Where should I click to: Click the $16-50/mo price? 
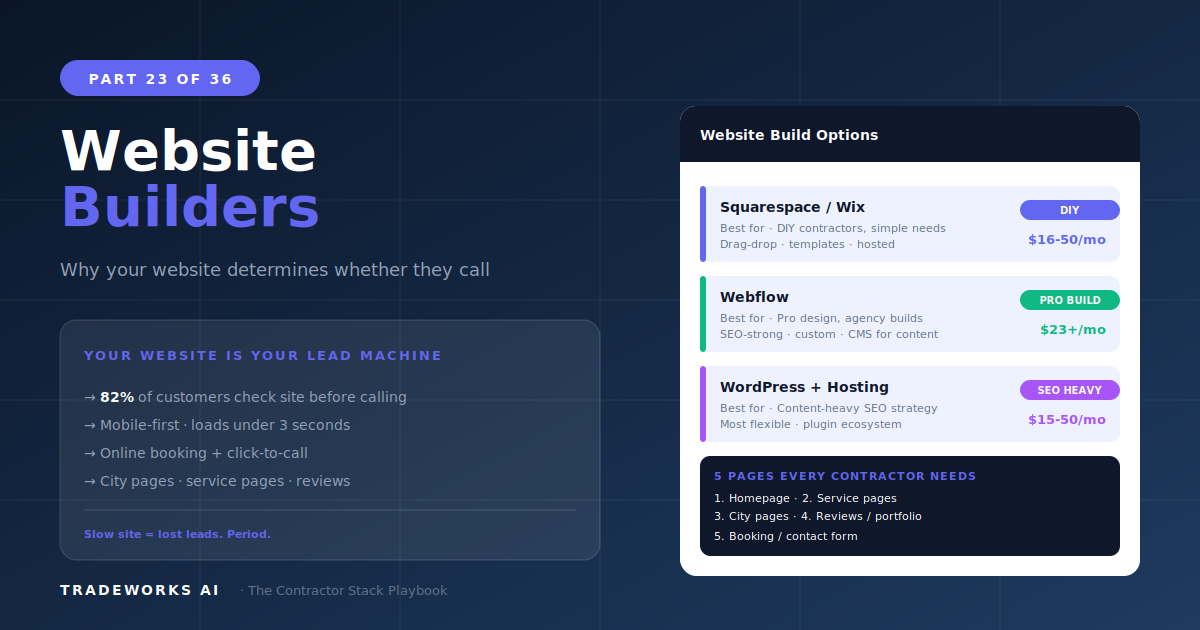[x=1067, y=240]
